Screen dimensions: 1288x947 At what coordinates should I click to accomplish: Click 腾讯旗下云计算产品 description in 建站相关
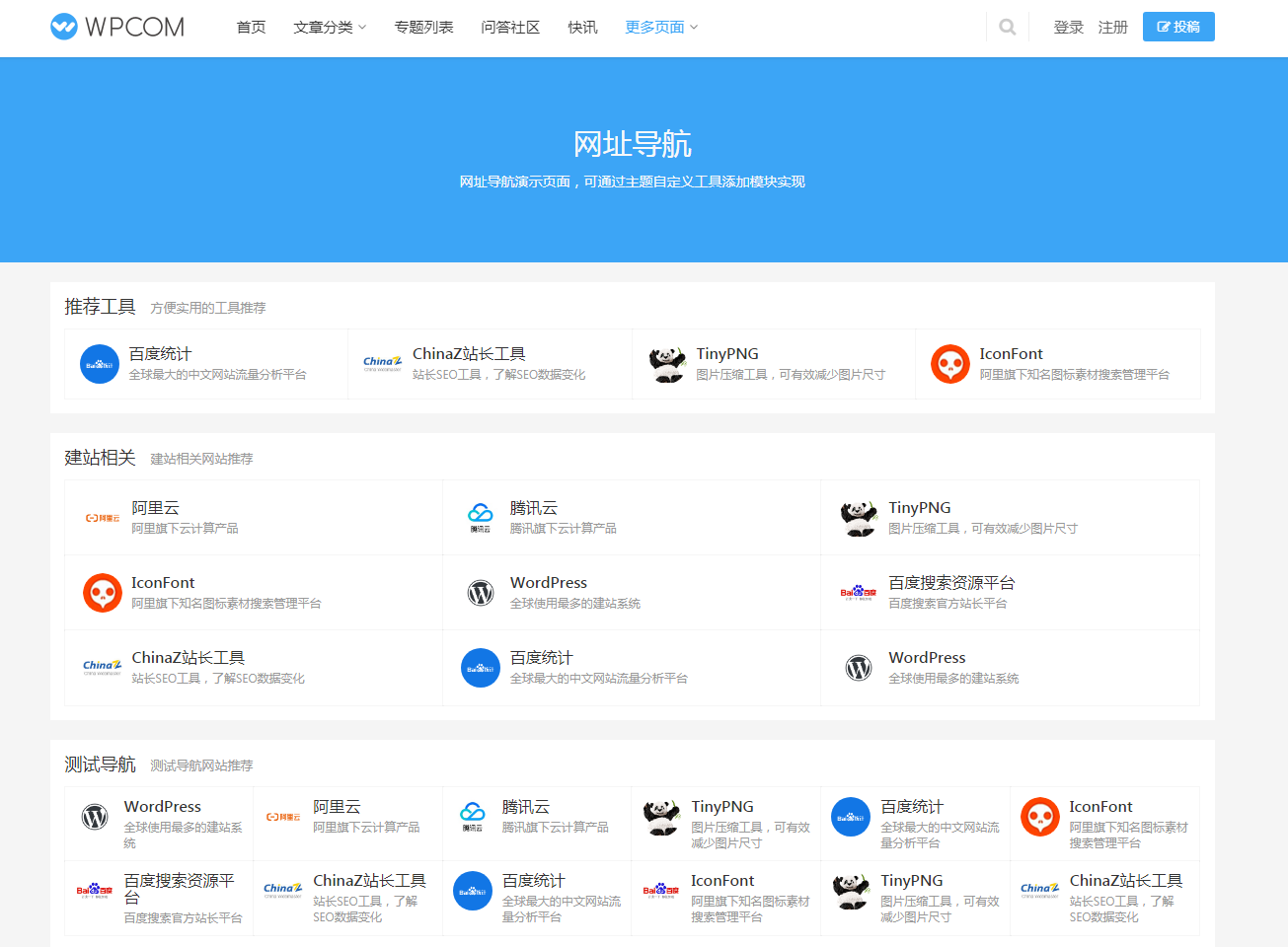pos(563,529)
